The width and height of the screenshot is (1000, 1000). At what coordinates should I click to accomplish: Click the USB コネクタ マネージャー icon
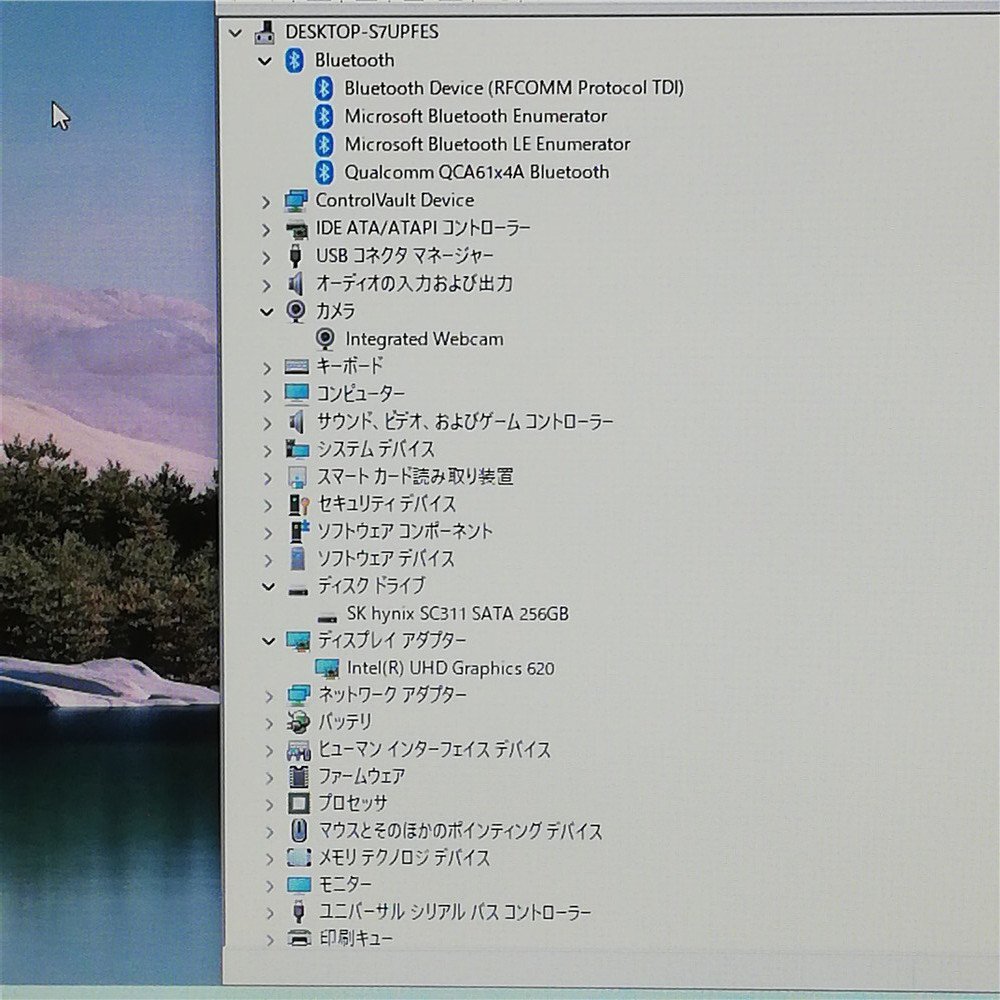pyautogui.click(x=295, y=256)
